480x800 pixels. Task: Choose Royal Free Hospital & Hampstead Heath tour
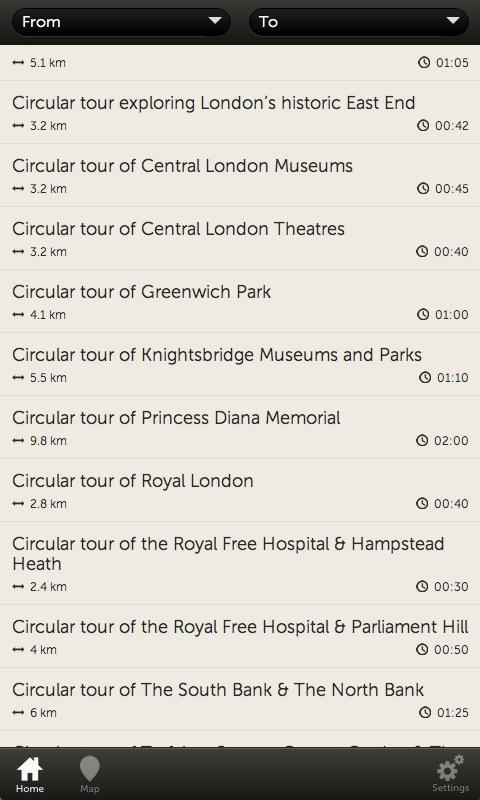point(240,563)
